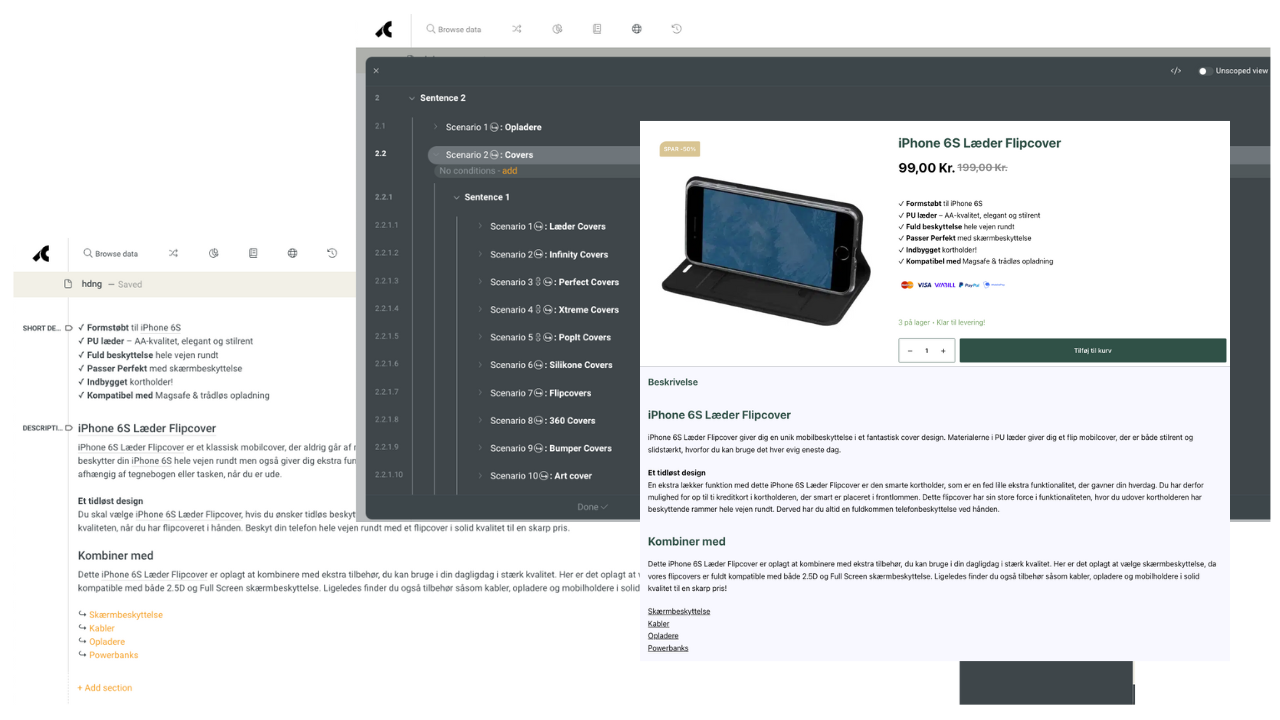Expand Scenario 7 Flipcovers
The height and width of the screenshot is (720, 1280).
pos(480,393)
